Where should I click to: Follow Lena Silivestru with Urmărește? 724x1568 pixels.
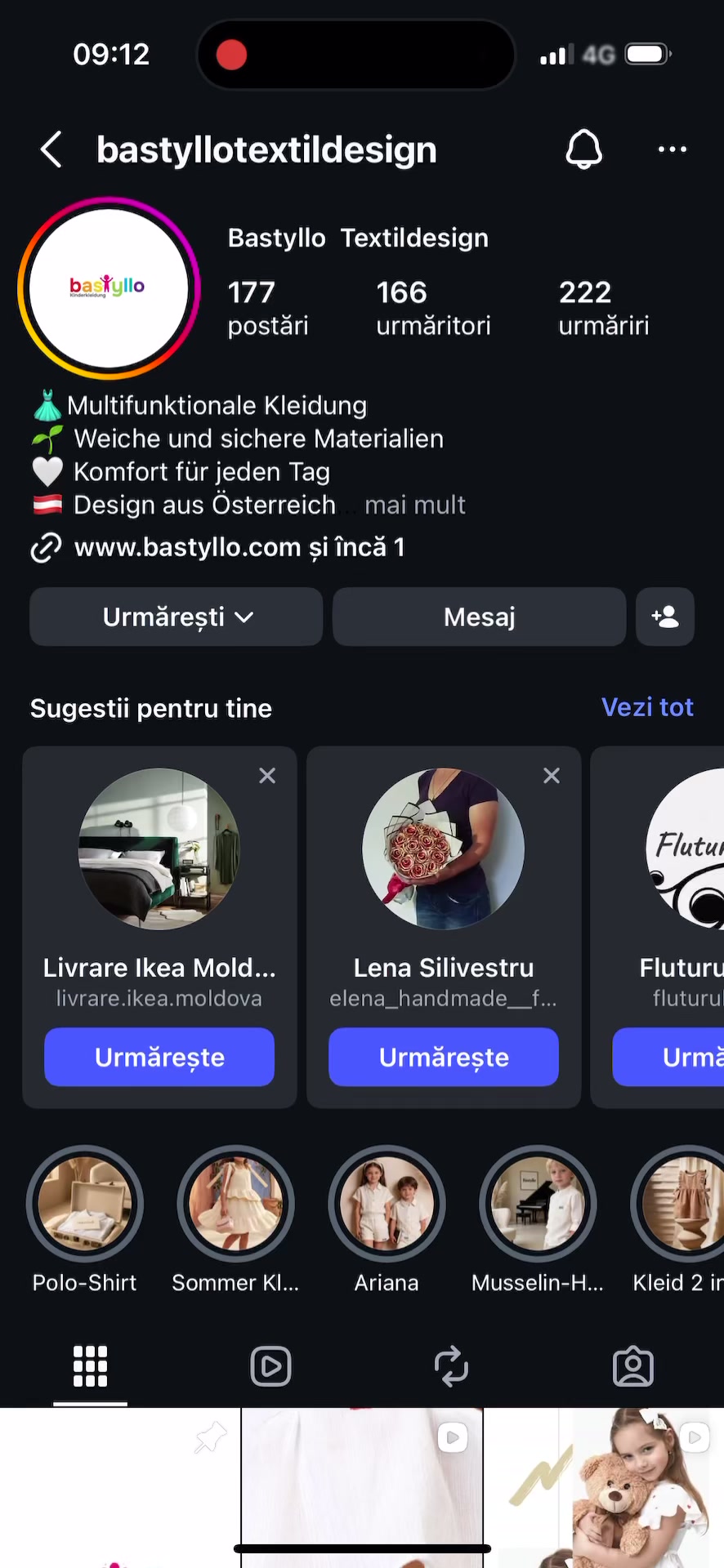tap(444, 1057)
